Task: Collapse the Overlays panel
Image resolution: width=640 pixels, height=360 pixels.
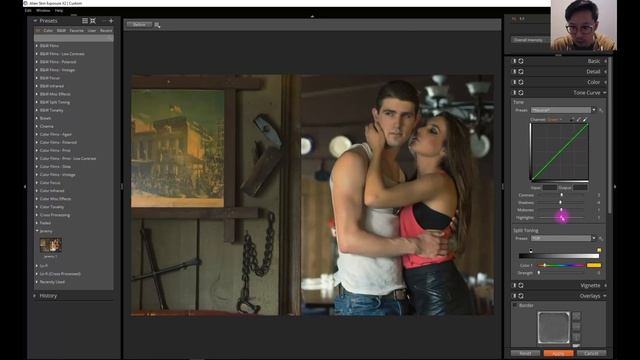Action: coord(605,296)
